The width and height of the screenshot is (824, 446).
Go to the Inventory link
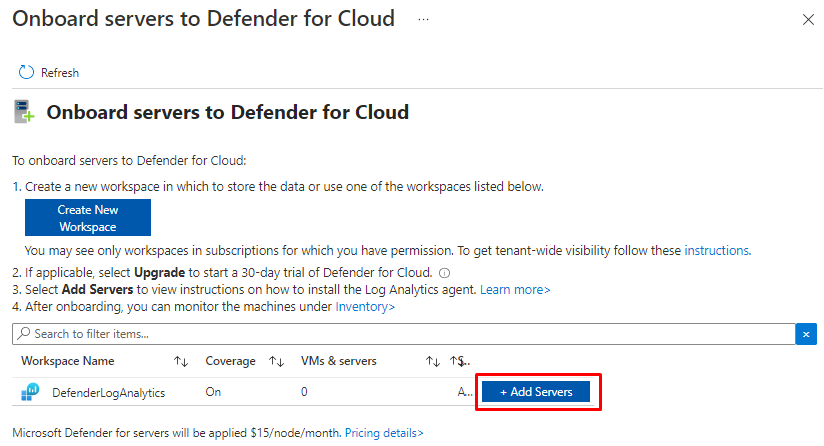pyautogui.click(x=365, y=306)
